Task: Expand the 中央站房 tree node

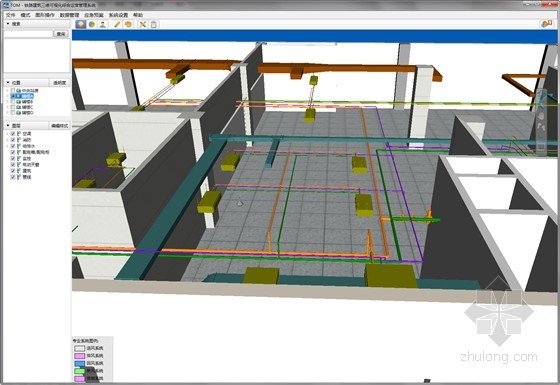Action: pyautogui.click(x=8, y=91)
